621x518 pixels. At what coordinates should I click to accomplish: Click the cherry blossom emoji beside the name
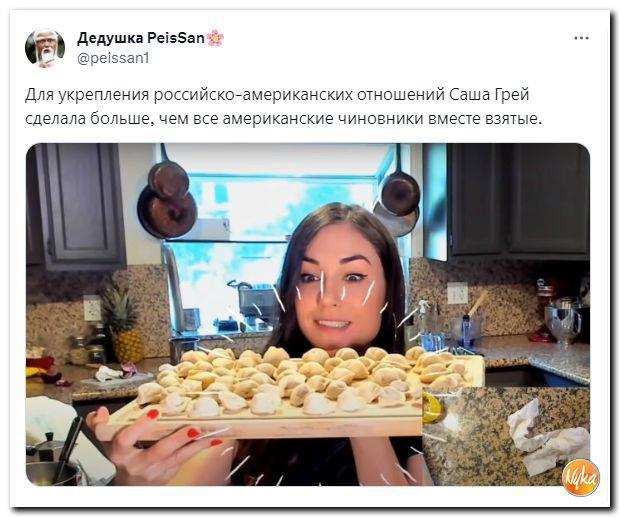[215, 38]
